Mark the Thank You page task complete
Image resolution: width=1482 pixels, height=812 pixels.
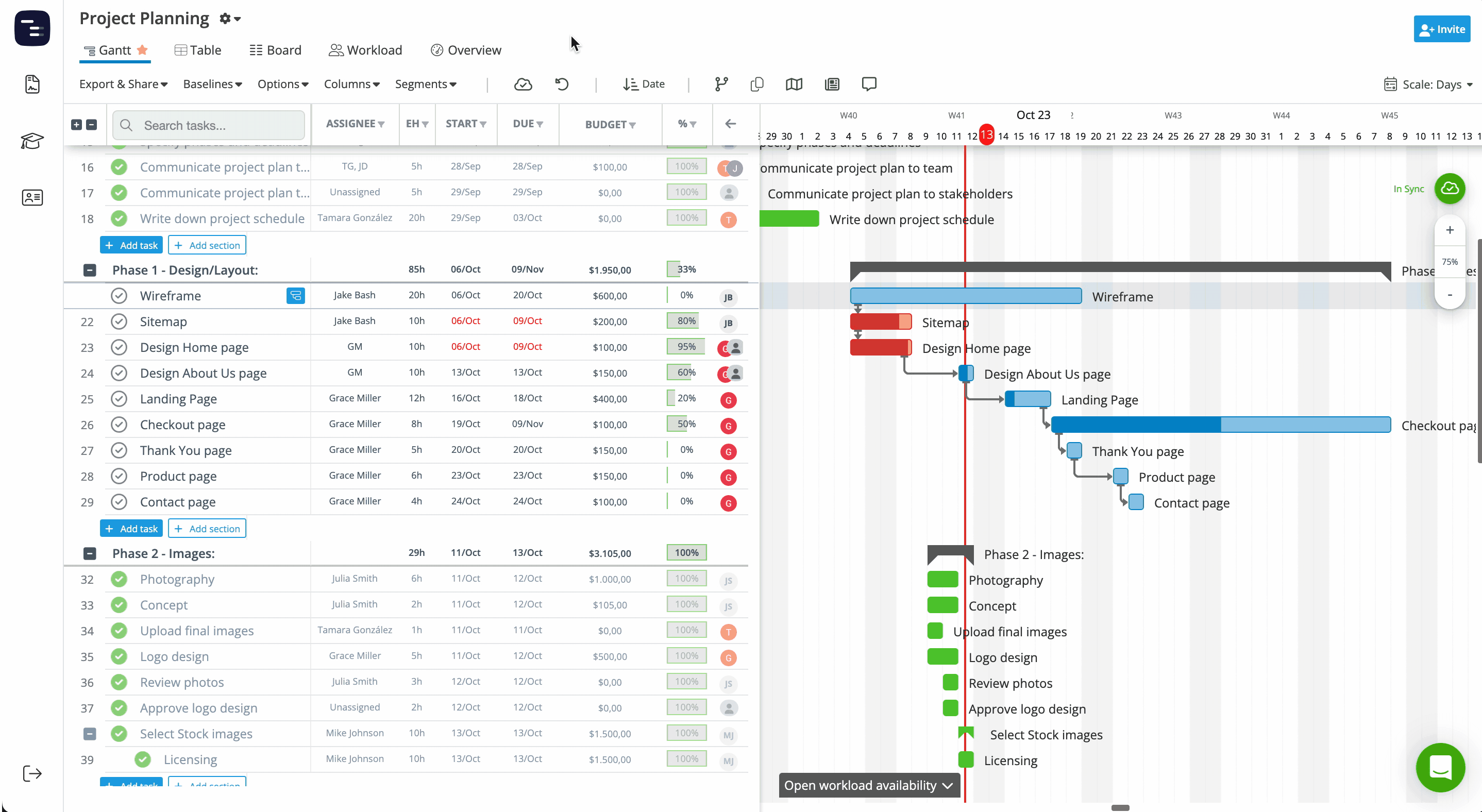point(119,451)
